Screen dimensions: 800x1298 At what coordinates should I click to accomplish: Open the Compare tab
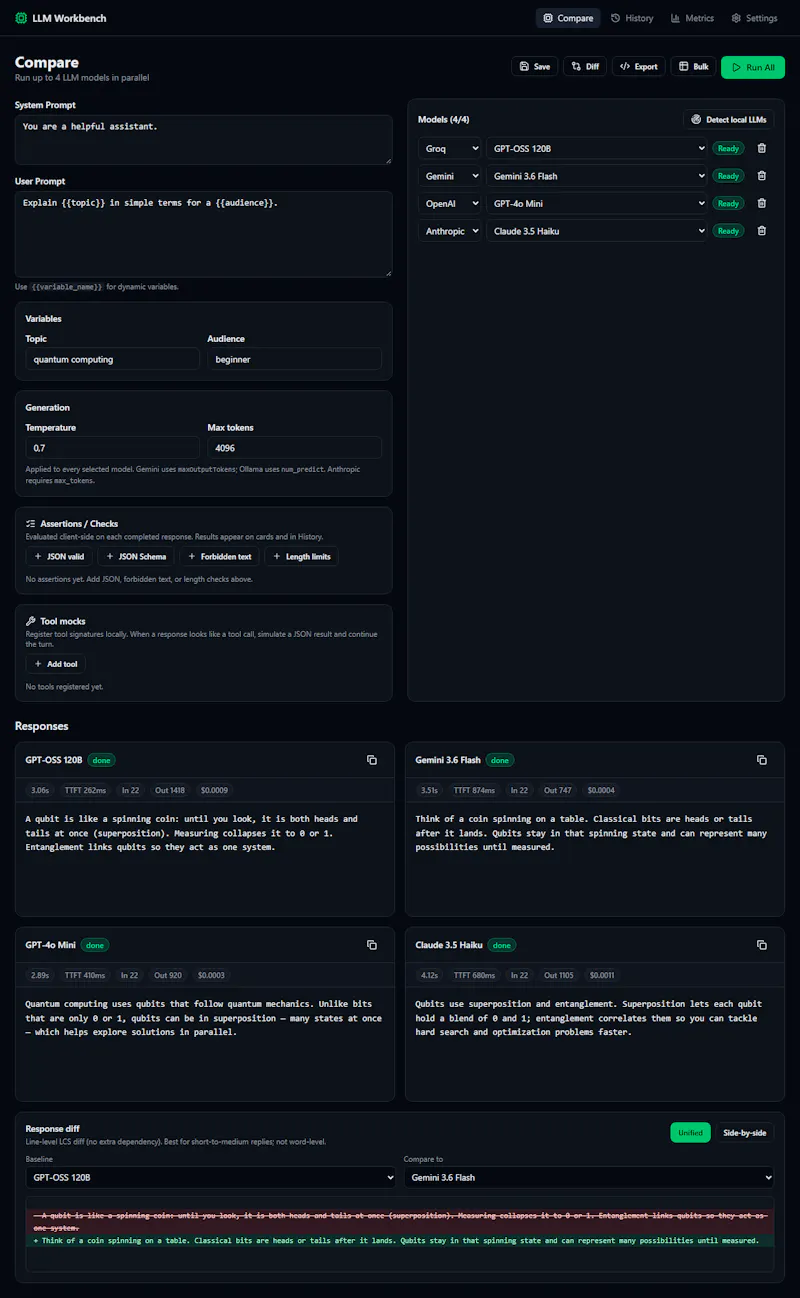click(568, 18)
